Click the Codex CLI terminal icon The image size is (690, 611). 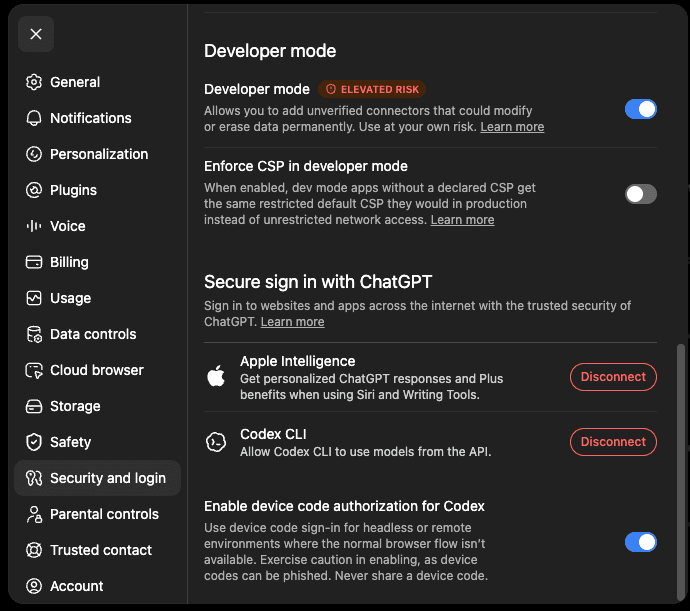216,442
